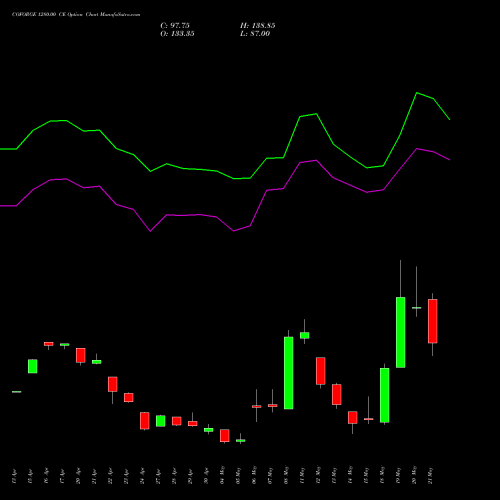Click the 08 May date axis label
The image size is (500, 500).
[x=286, y=476]
